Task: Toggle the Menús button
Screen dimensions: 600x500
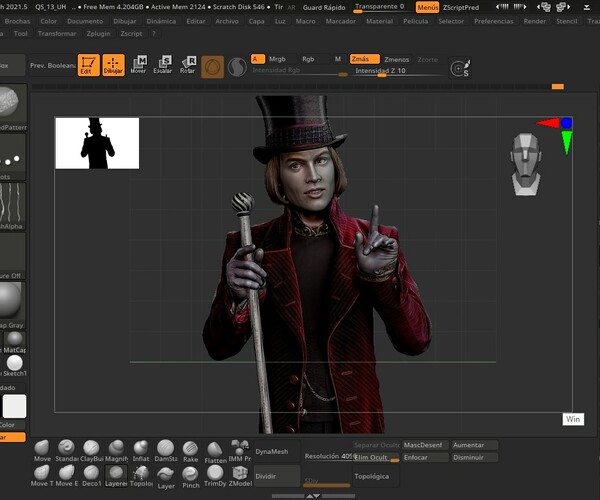Action: (427, 7)
